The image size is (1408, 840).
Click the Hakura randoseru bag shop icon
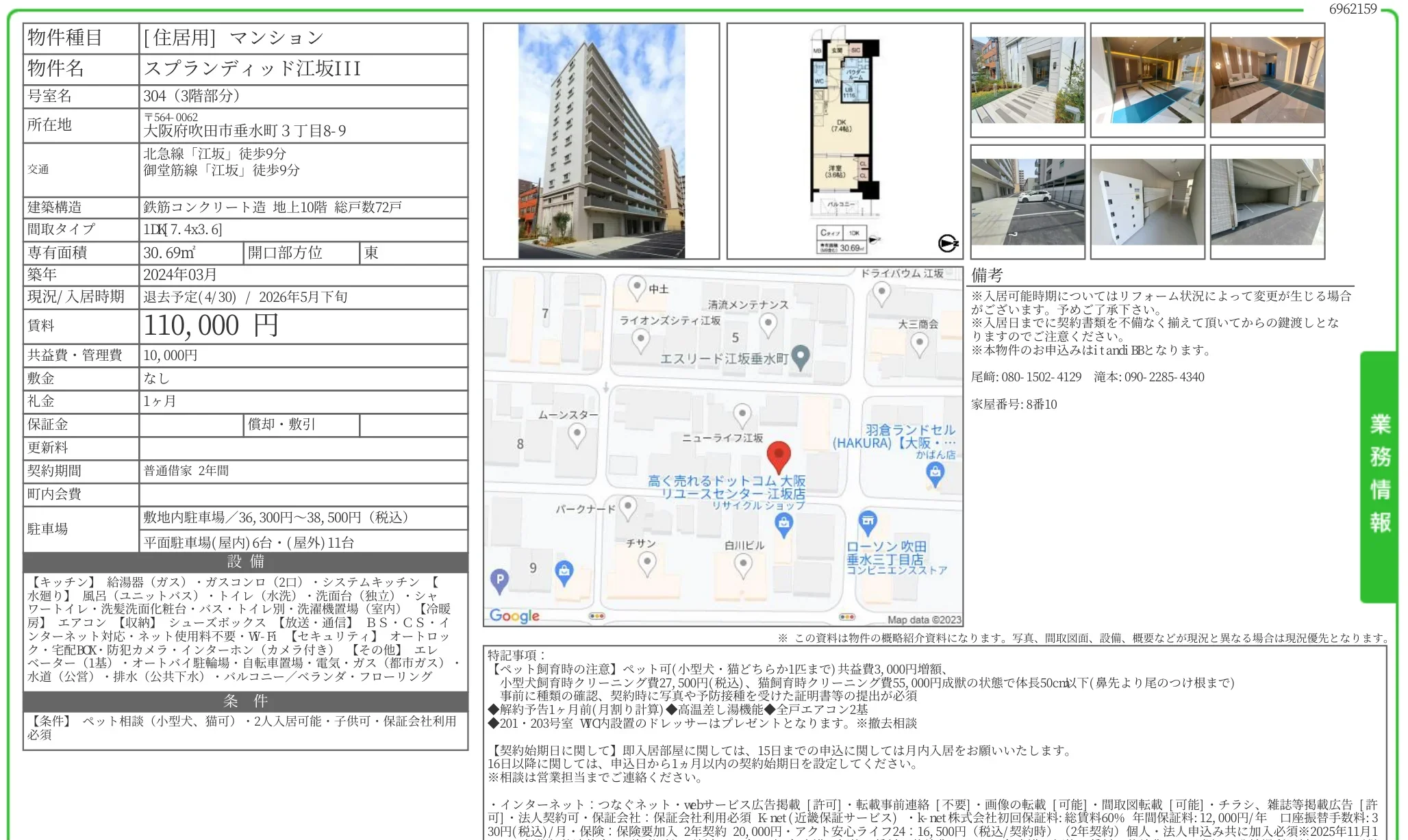click(x=935, y=472)
